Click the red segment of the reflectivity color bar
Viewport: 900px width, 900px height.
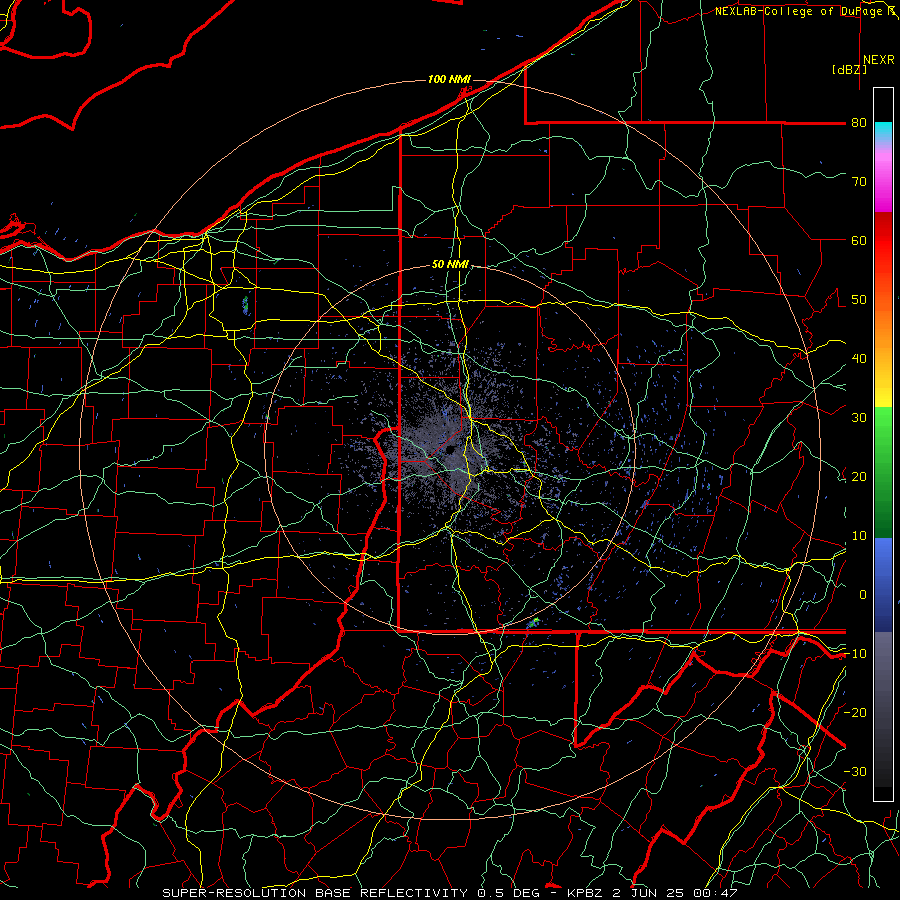click(883, 241)
